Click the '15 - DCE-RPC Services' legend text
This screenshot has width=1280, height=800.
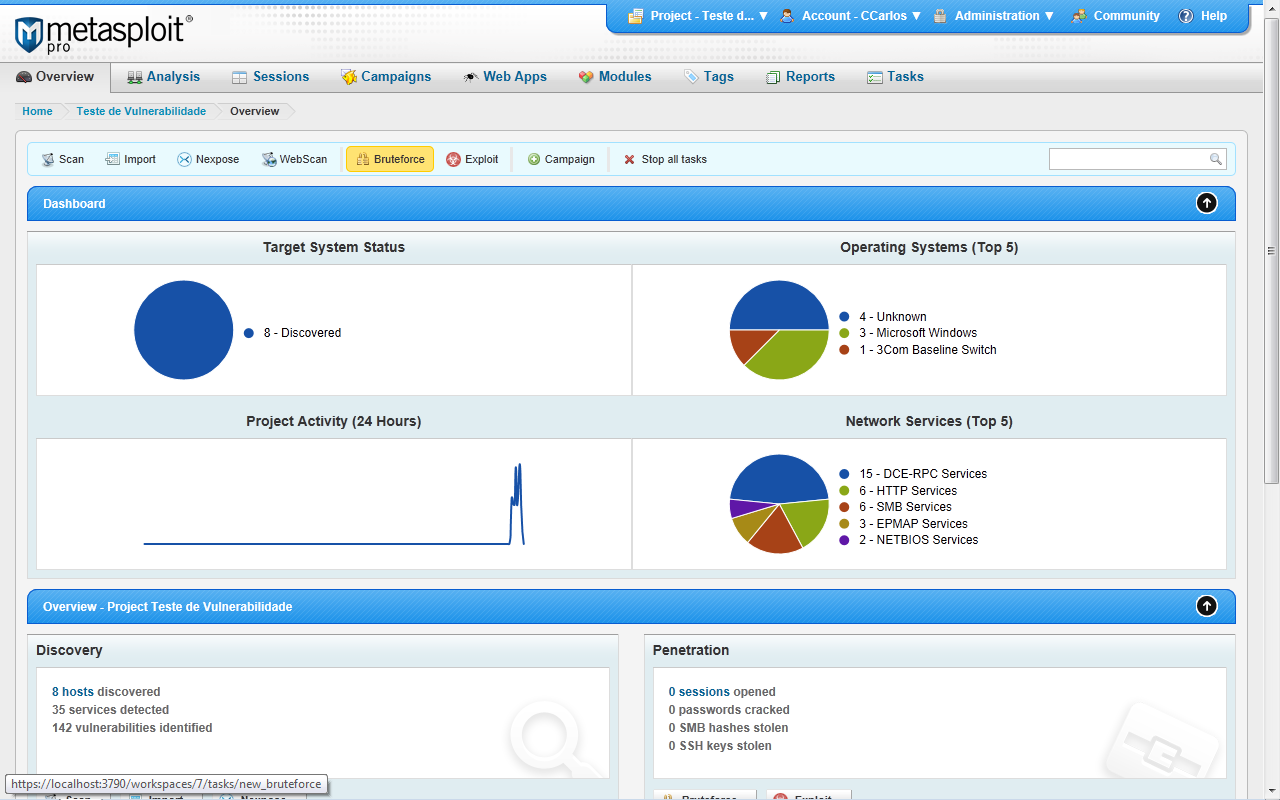click(x=923, y=474)
